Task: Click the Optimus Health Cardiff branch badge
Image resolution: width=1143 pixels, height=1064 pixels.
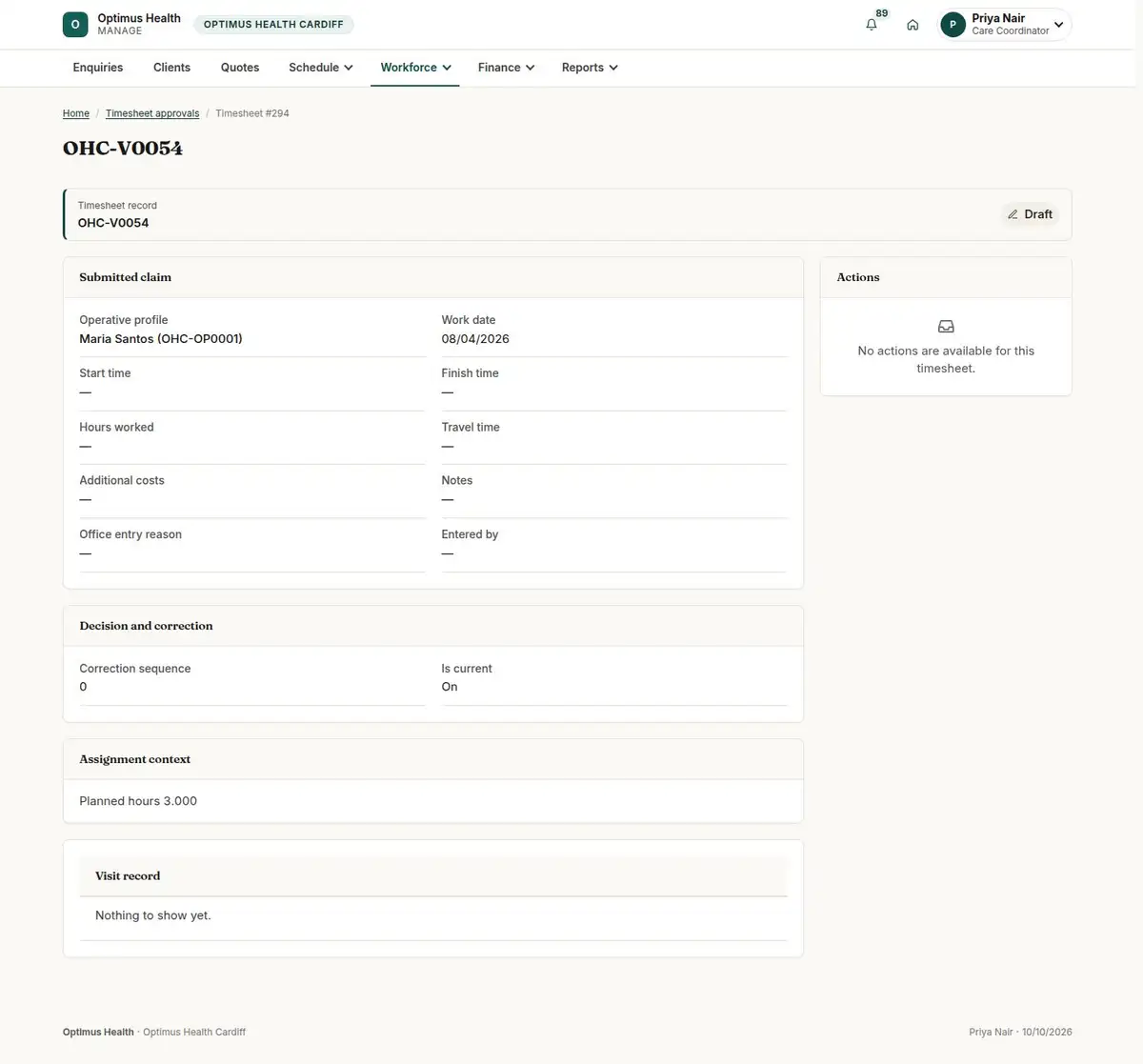Action: point(273,25)
